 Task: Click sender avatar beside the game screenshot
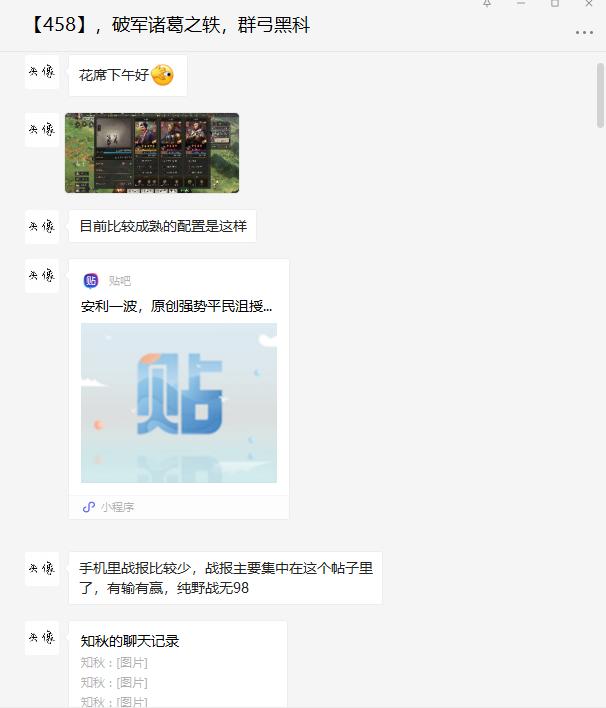point(42,130)
